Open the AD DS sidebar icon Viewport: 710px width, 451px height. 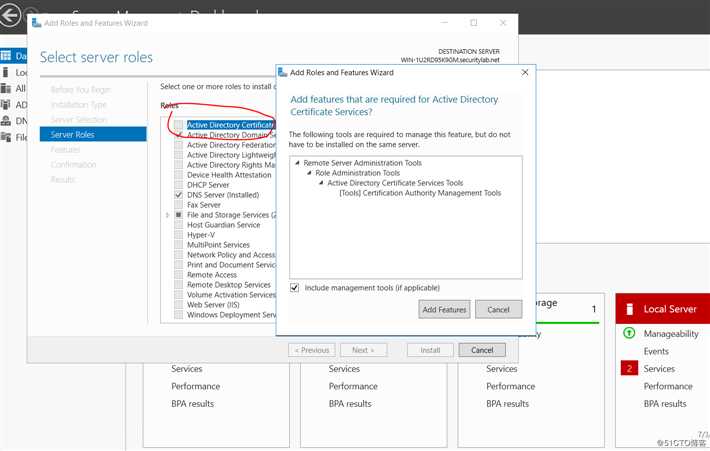tap(5, 105)
